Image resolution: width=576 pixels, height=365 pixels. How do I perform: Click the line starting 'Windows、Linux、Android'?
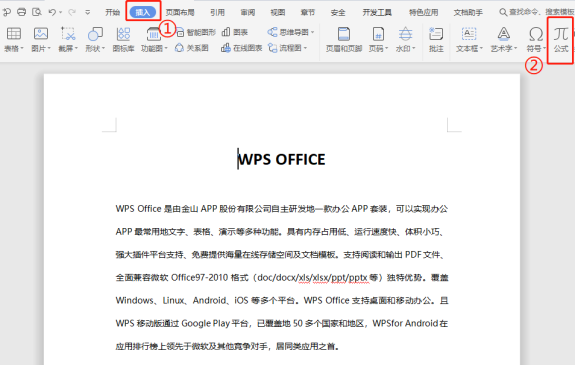tap(282, 301)
